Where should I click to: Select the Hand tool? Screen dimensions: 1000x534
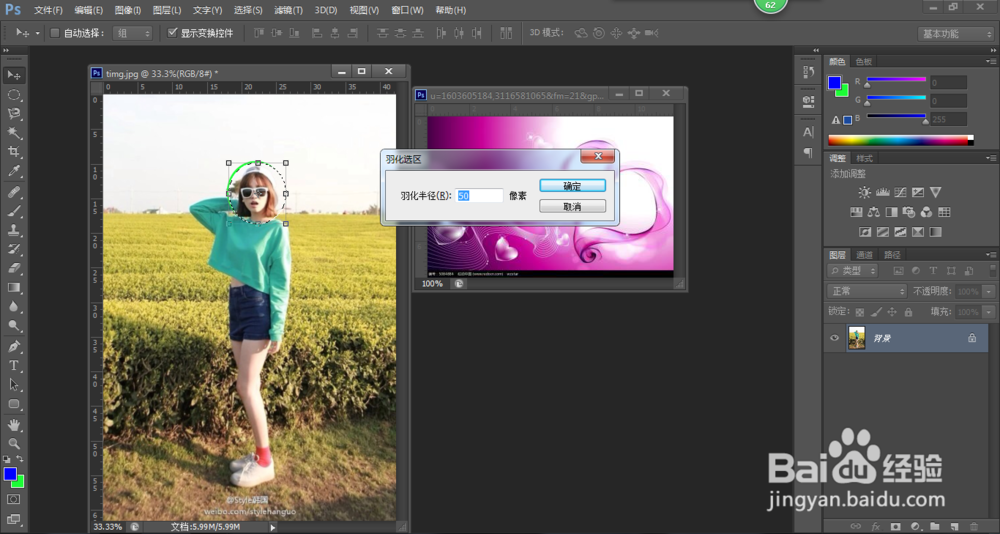click(x=14, y=424)
